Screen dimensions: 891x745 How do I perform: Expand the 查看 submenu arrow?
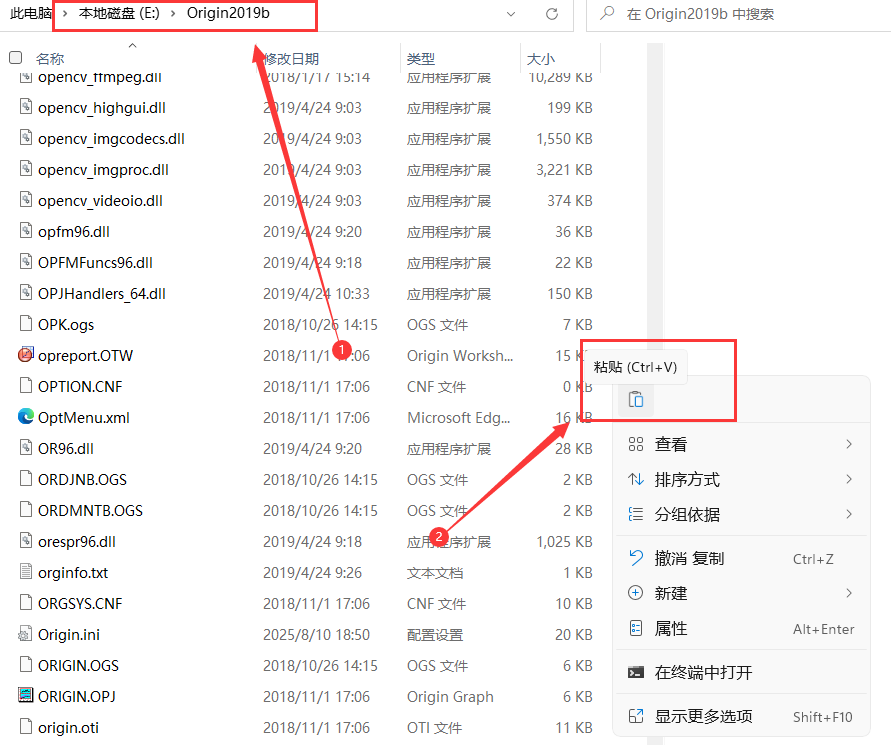[849, 444]
